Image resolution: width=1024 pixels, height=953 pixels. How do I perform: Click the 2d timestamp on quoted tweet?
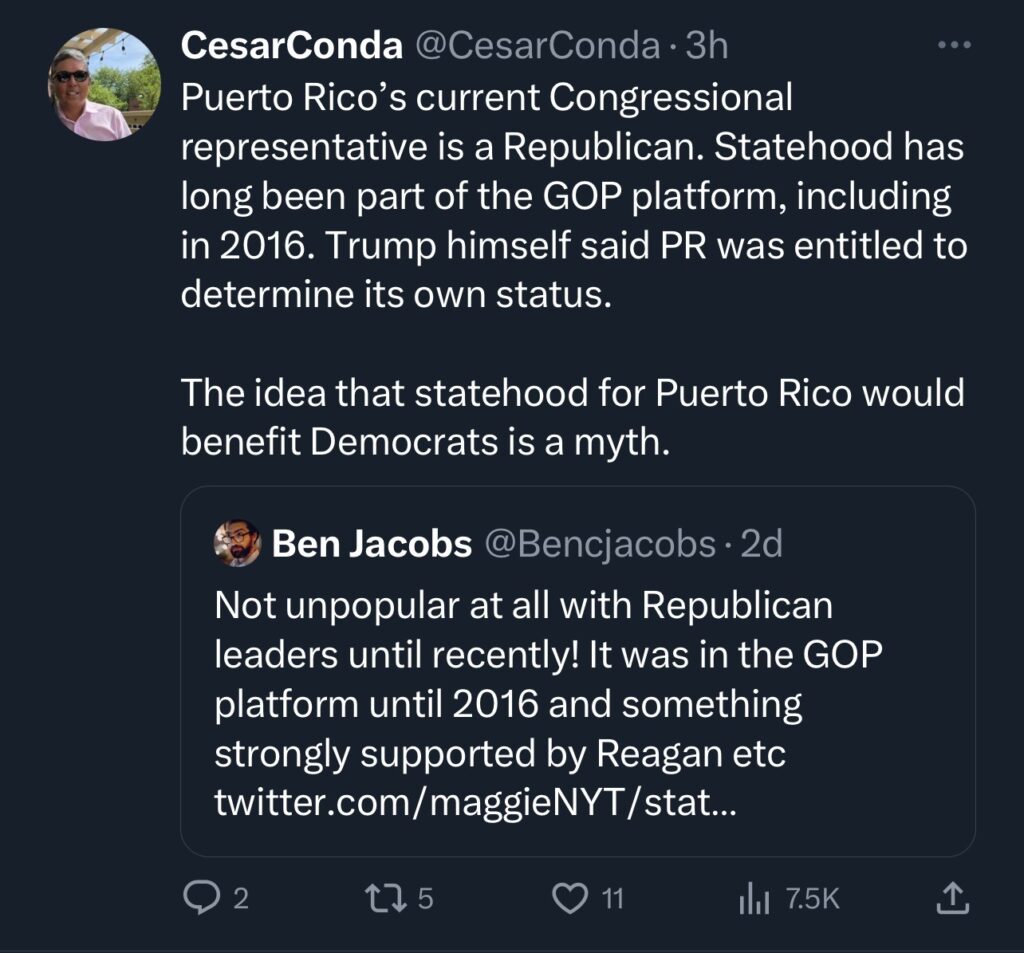pyautogui.click(x=761, y=543)
